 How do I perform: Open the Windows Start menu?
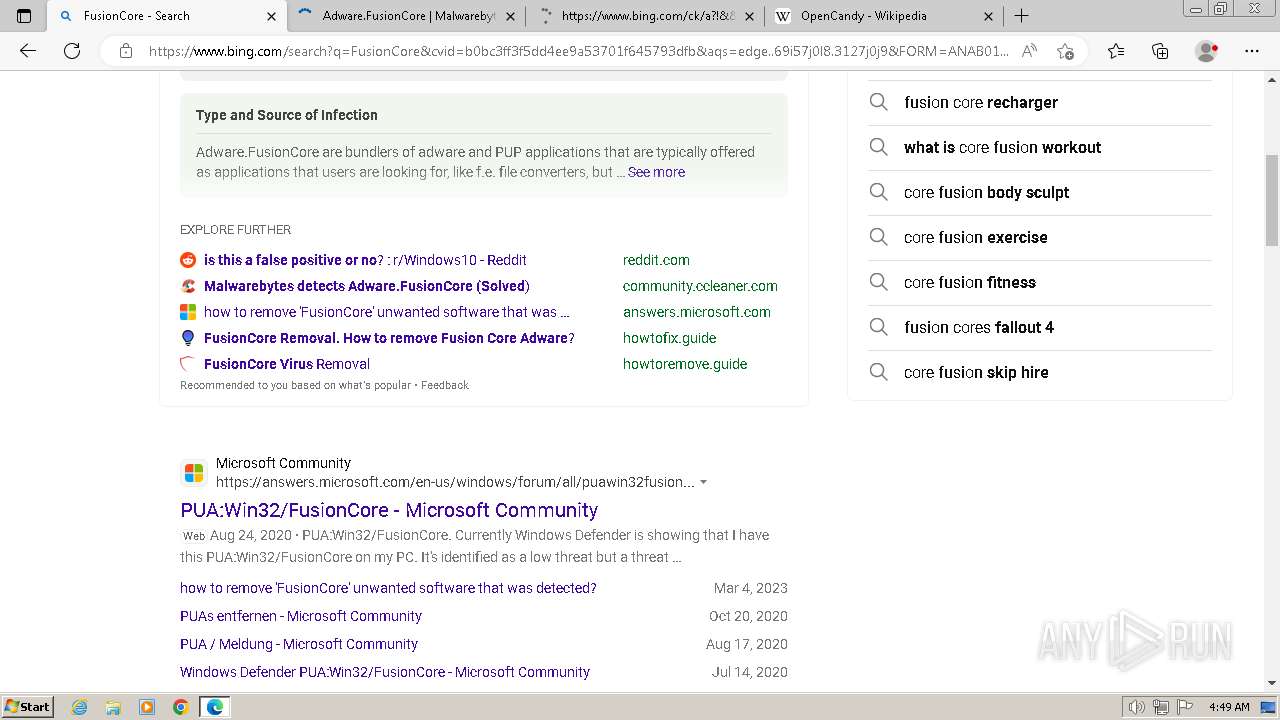(28, 707)
